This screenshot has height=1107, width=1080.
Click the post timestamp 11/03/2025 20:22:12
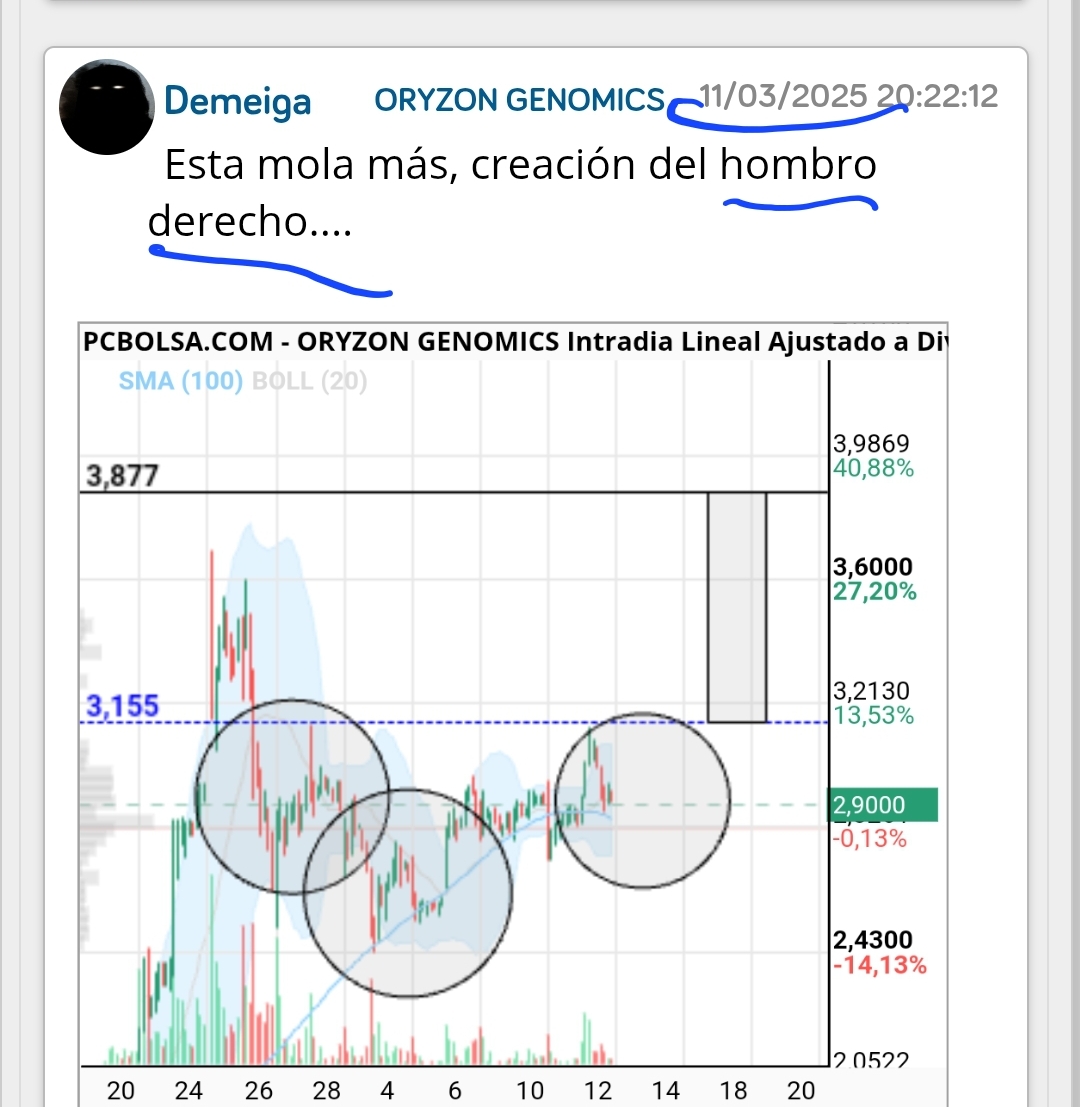(848, 96)
